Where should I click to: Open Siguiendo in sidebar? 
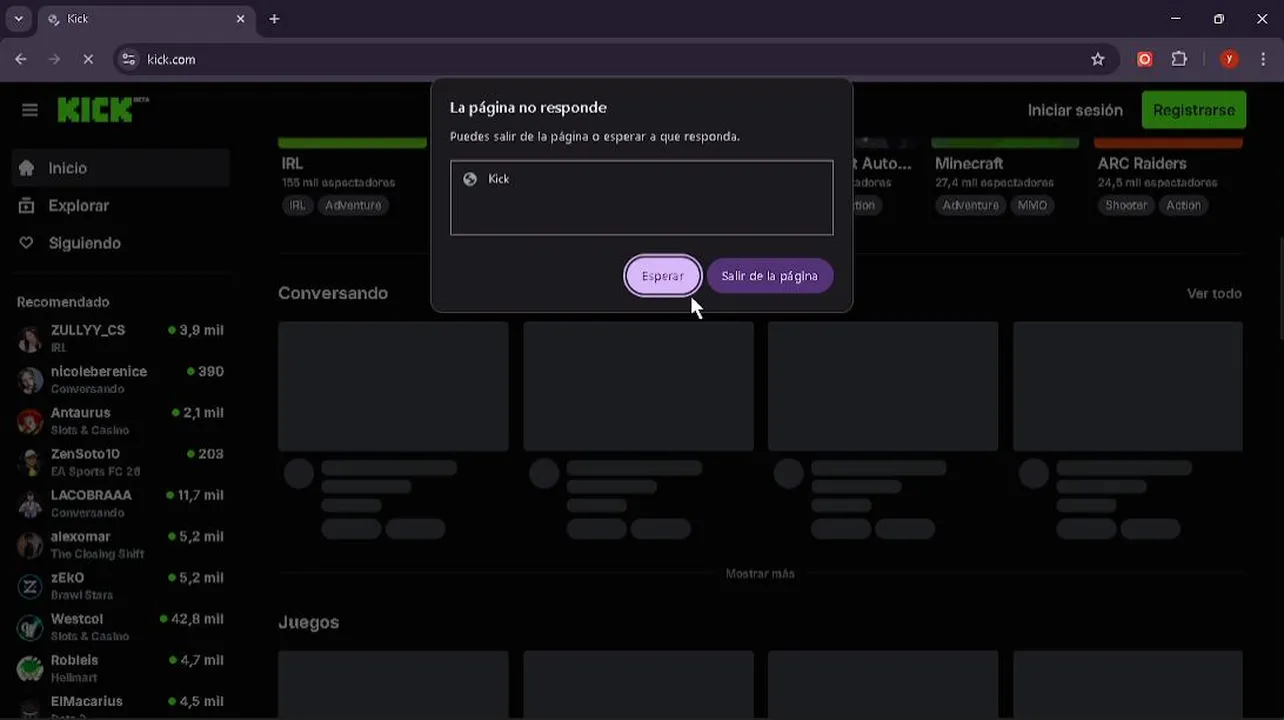120,243
